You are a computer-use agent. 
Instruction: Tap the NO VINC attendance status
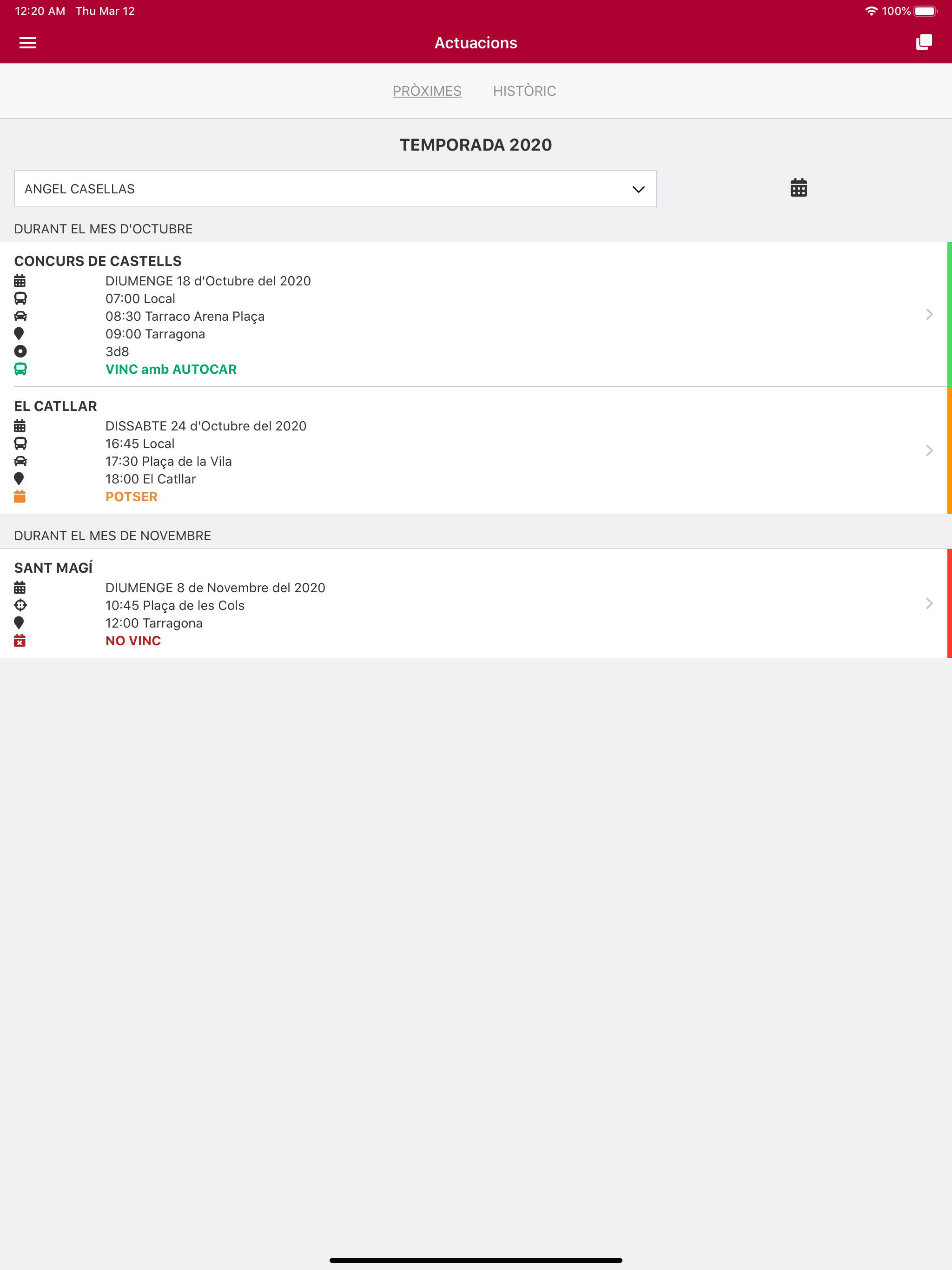tap(132, 641)
